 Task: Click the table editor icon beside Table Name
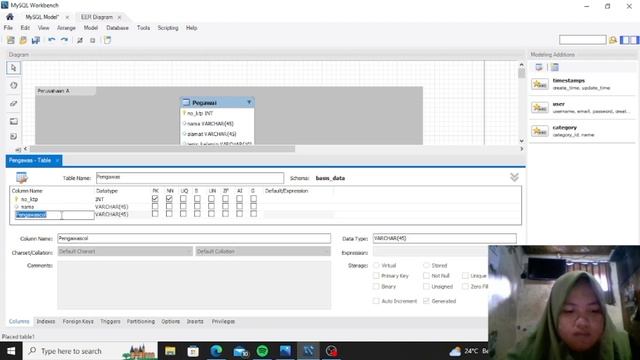pos(22,178)
